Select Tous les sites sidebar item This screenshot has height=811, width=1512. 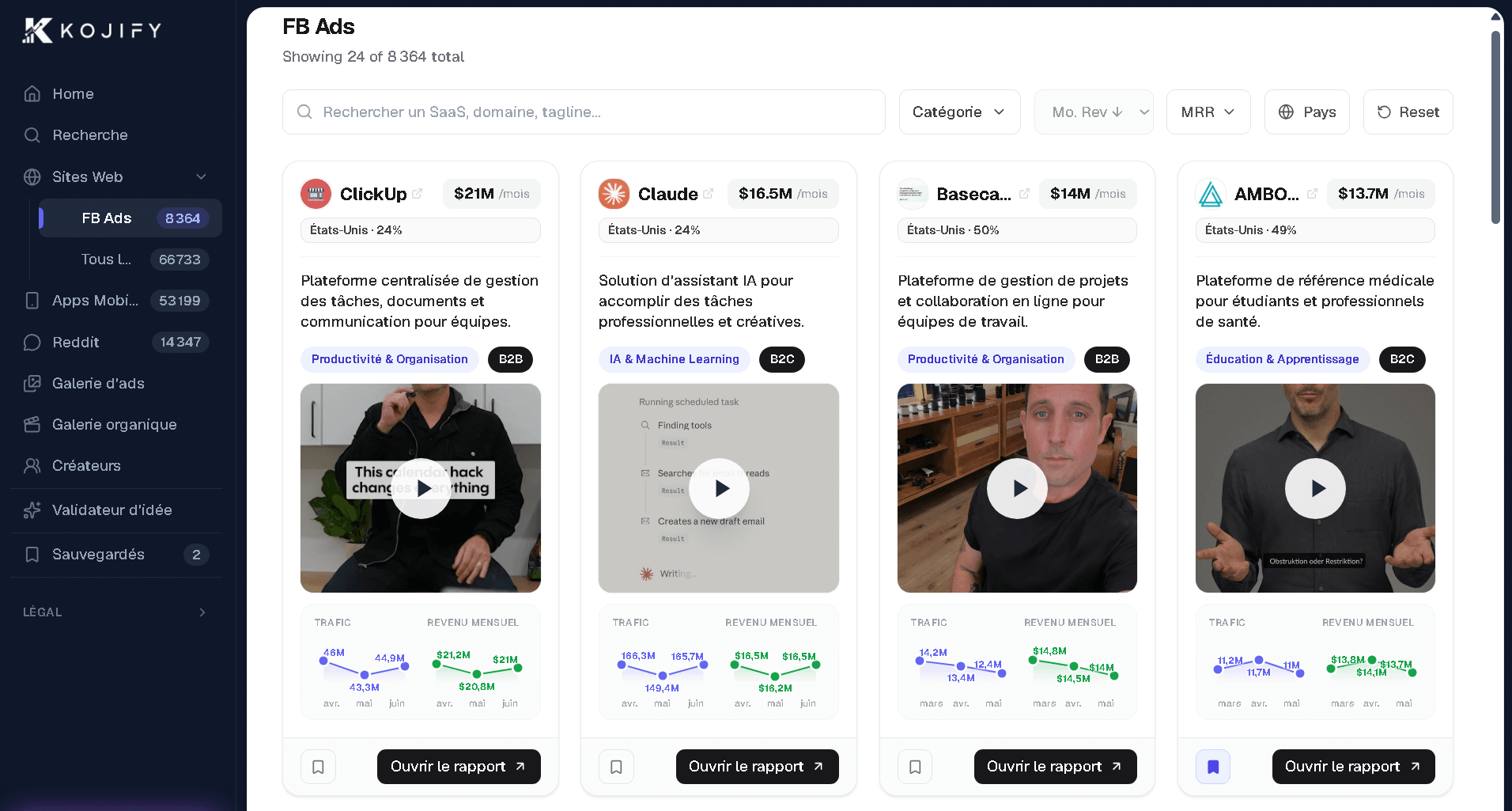point(130,260)
